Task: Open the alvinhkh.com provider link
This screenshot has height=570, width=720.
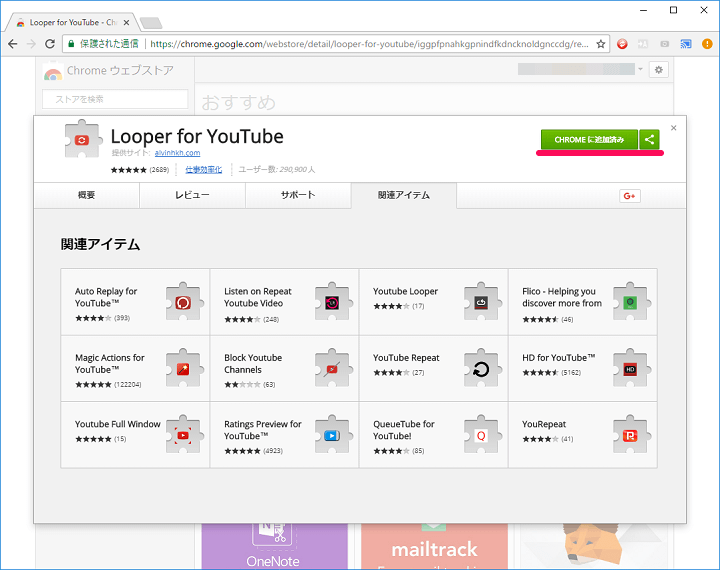Action: tap(177, 153)
